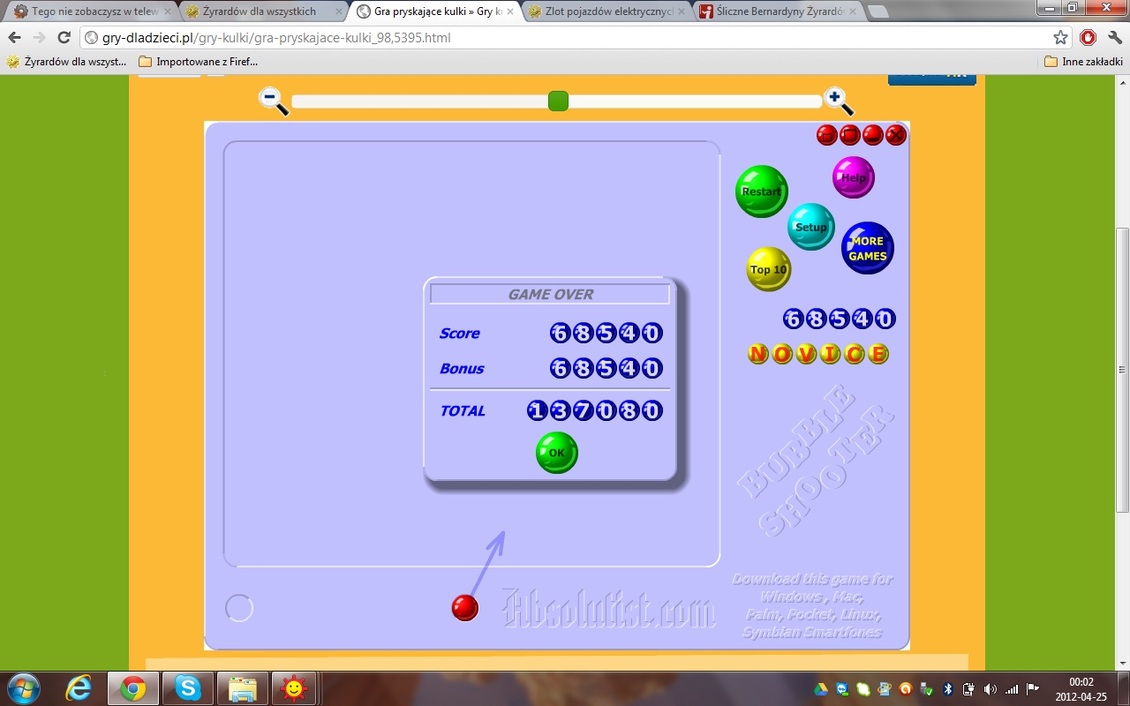Click the blue More Games bubble
The height and width of the screenshot is (706, 1130).
(x=867, y=248)
